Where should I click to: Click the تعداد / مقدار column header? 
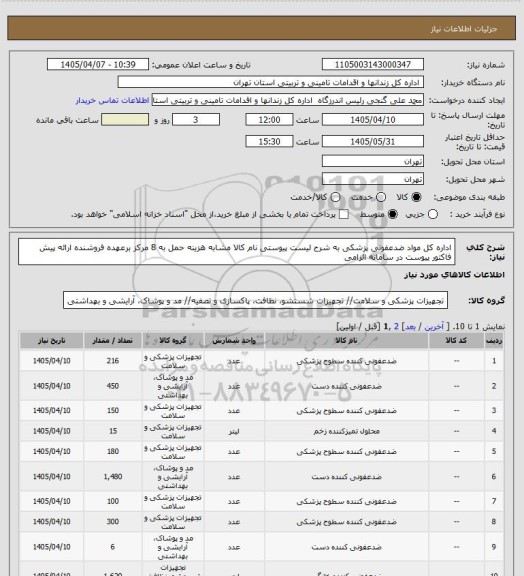[x=113, y=341]
